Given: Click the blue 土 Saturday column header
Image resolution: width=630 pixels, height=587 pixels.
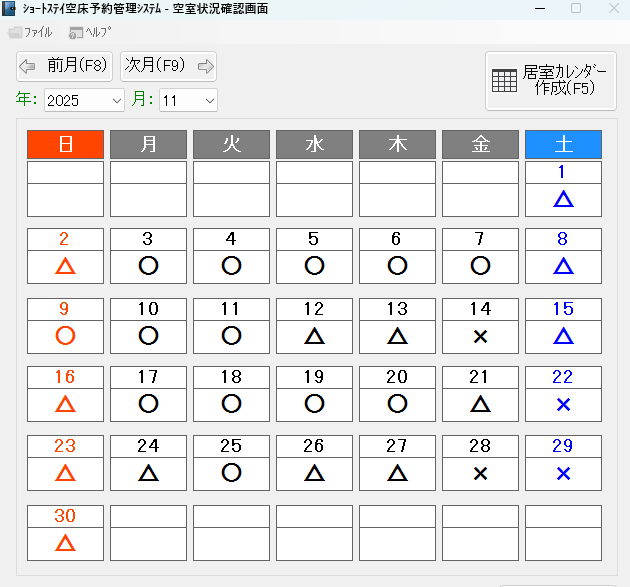Looking at the screenshot, I should coord(563,144).
